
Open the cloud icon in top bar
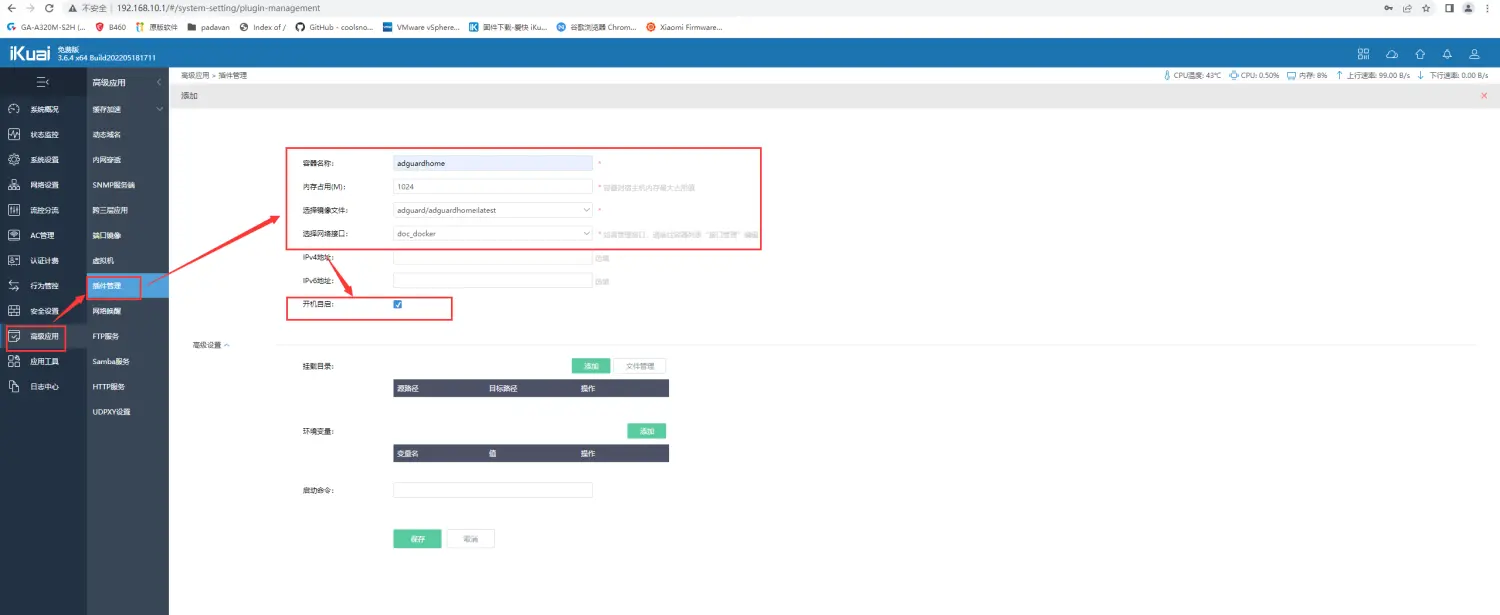click(x=1391, y=54)
